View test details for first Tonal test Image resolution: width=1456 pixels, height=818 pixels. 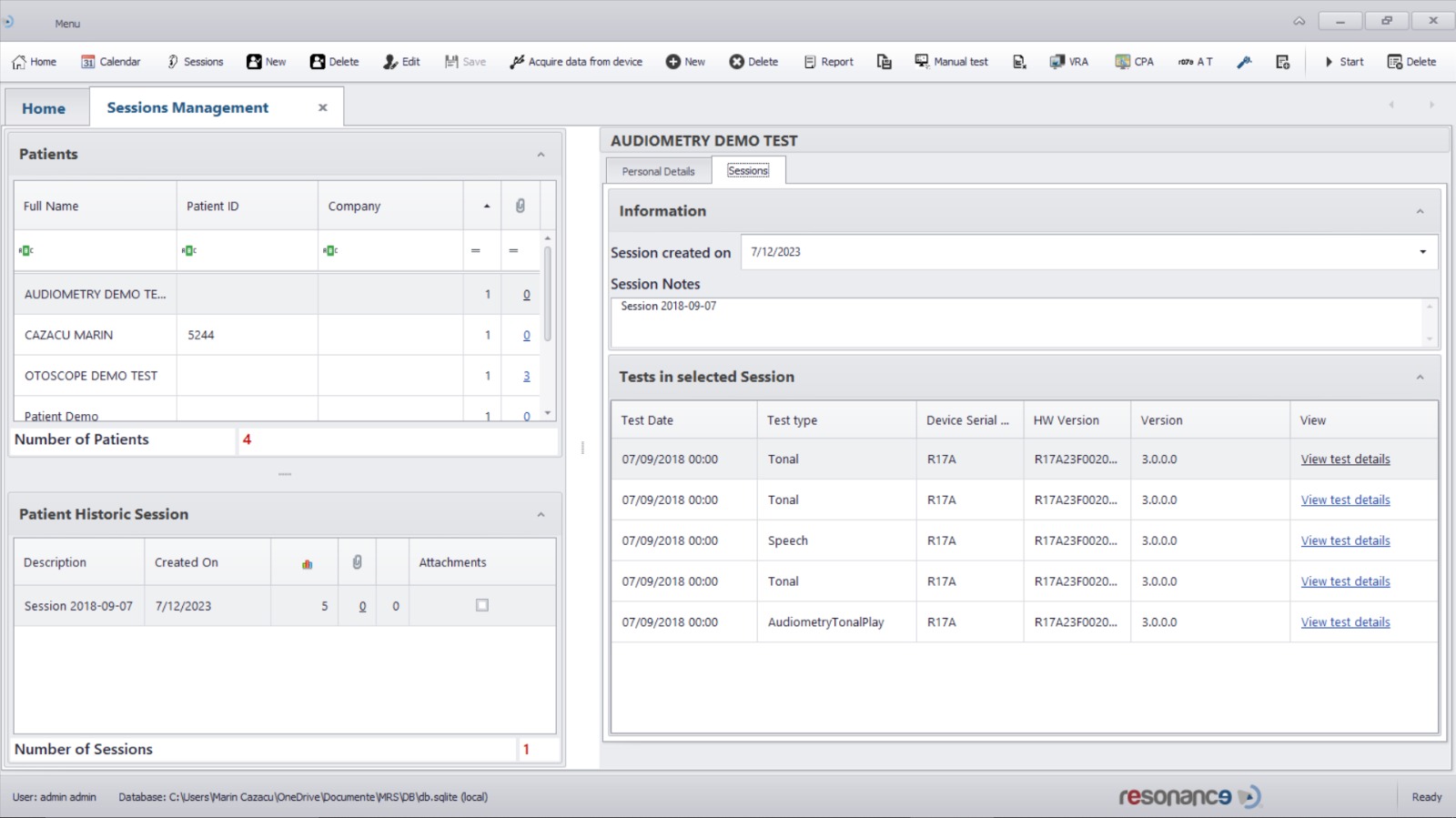[x=1345, y=459]
